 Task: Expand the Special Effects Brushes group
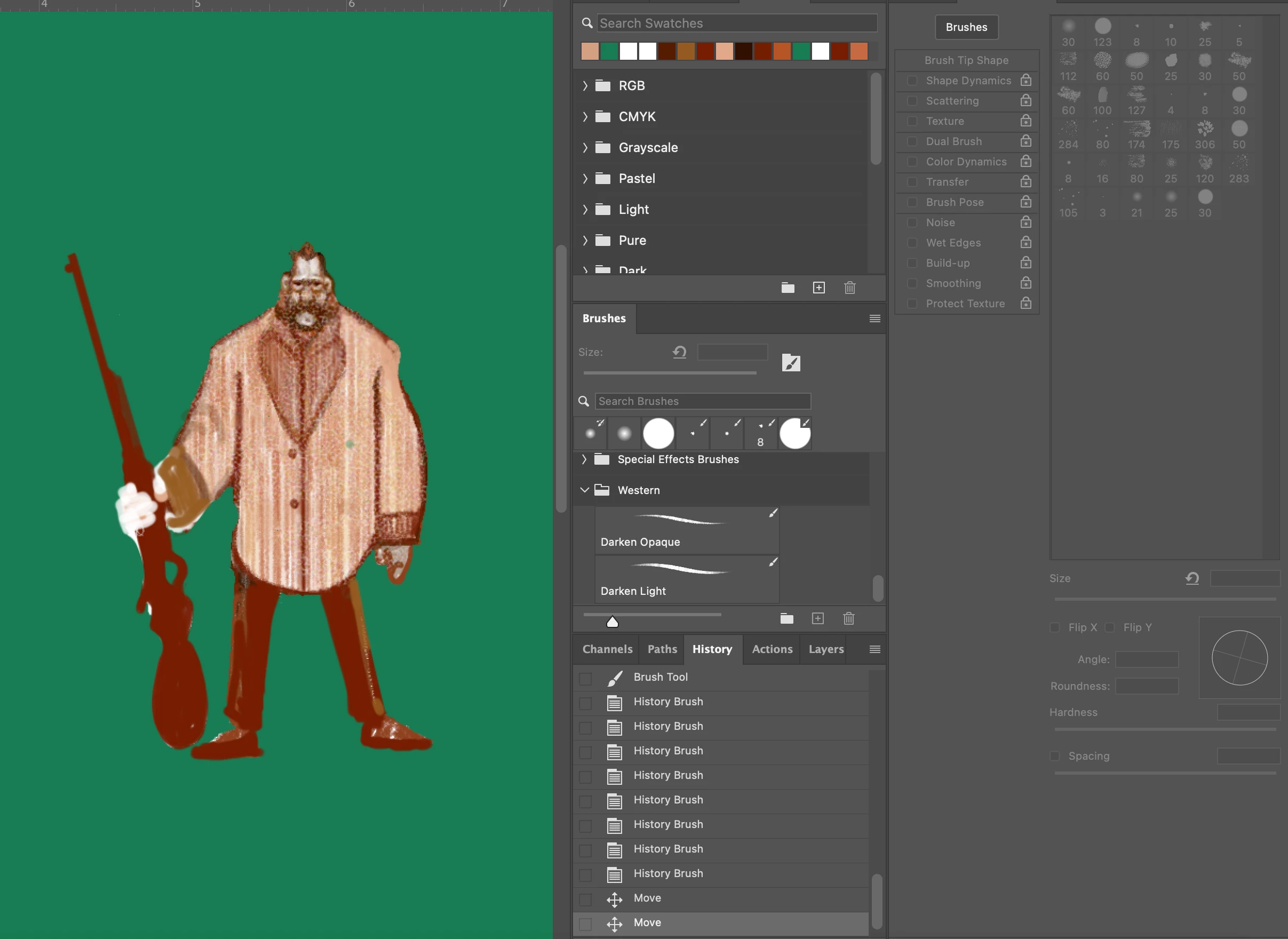pyautogui.click(x=584, y=459)
